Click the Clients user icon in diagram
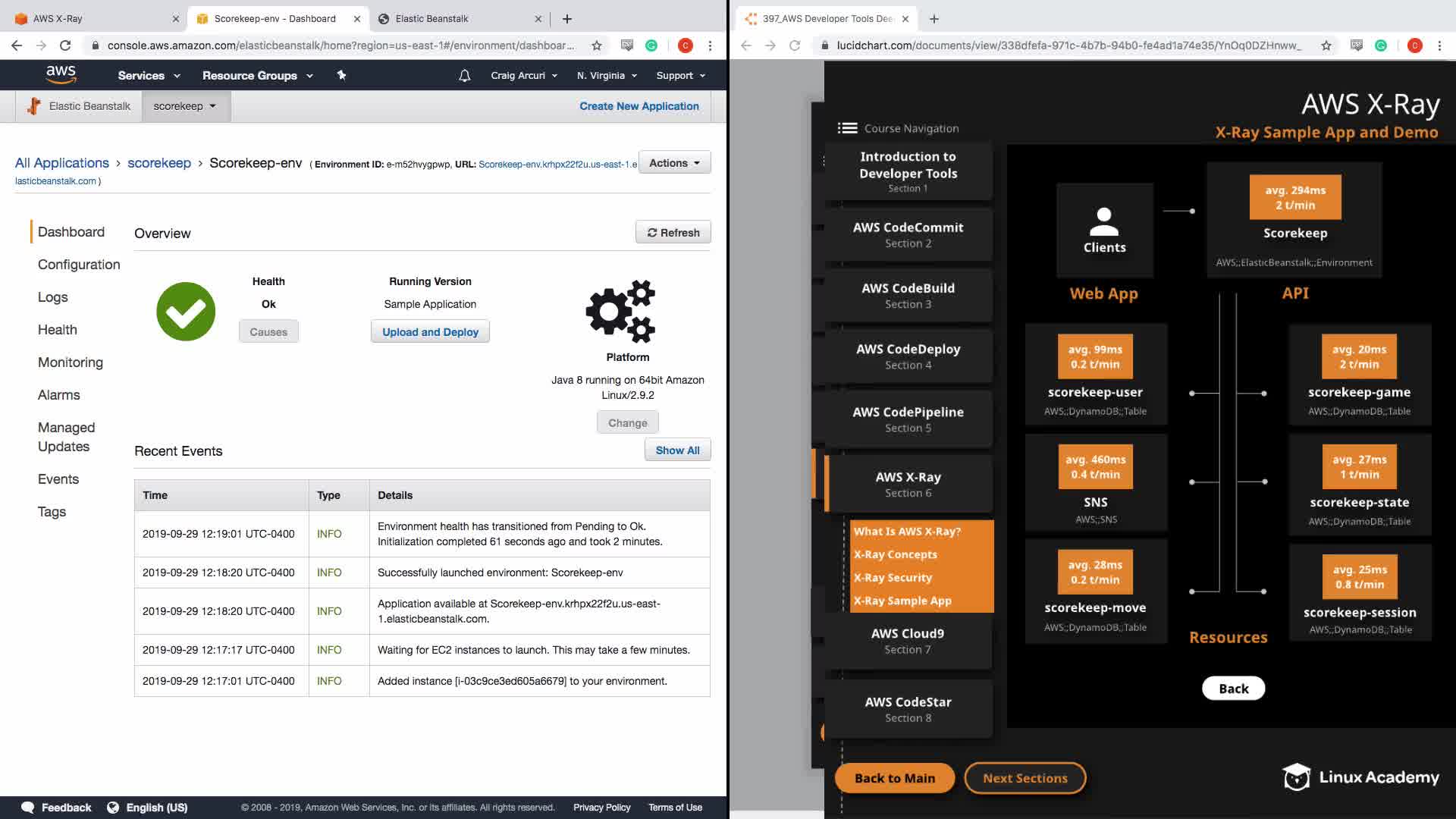The width and height of the screenshot is (1456, 819). click(1104, 221)
